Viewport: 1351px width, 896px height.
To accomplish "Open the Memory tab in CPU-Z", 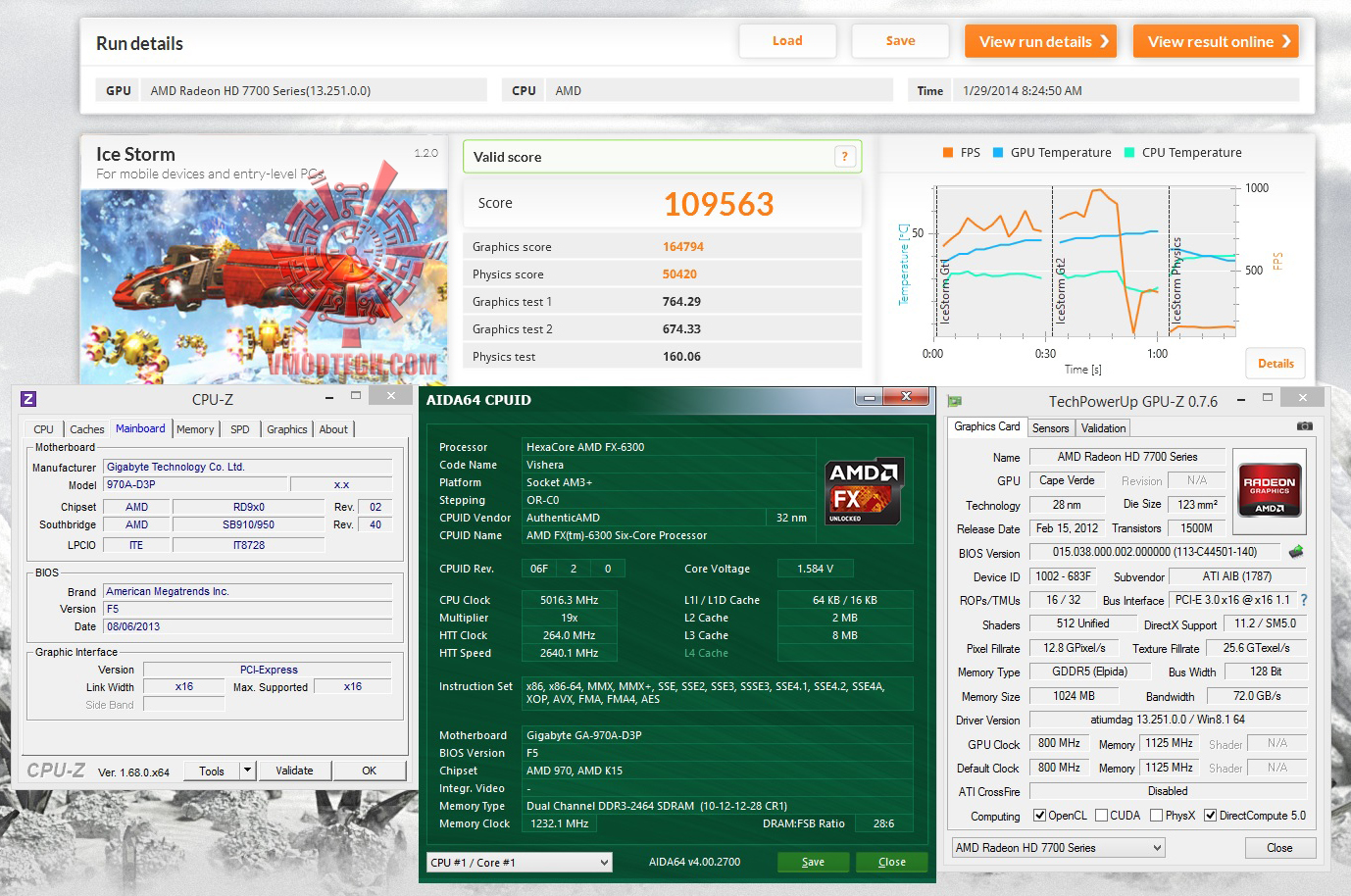I will point(195,429).
